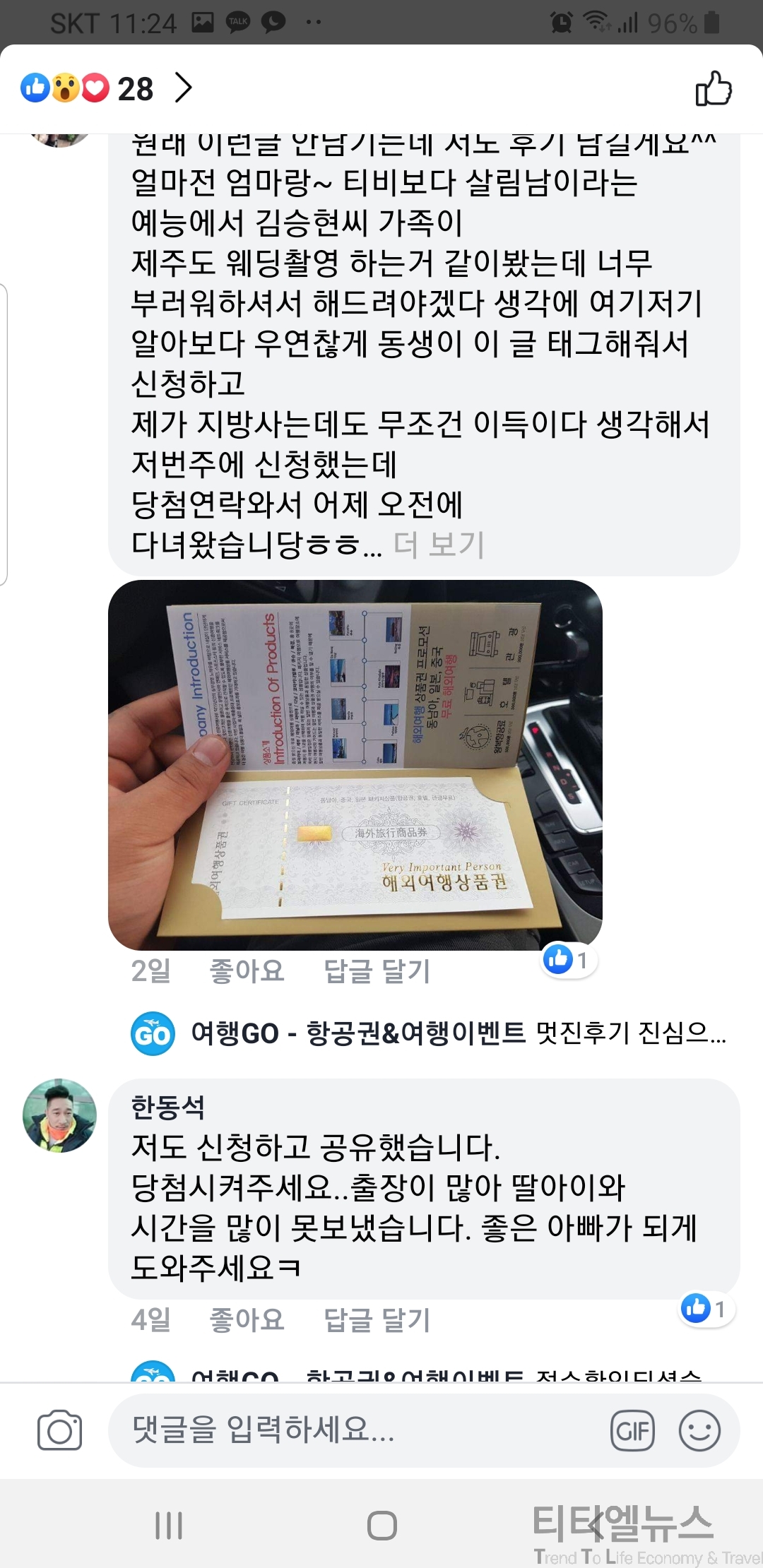Reply with 답글 달기 on the 2일 comment
This screenshot has width=763, height=1568.
tap(377, 970)
